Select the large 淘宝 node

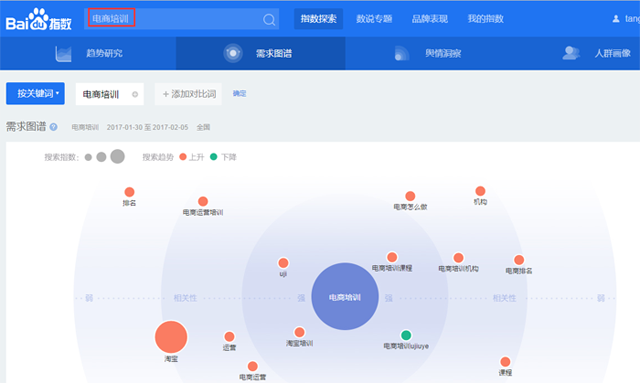tap(171, 337)
